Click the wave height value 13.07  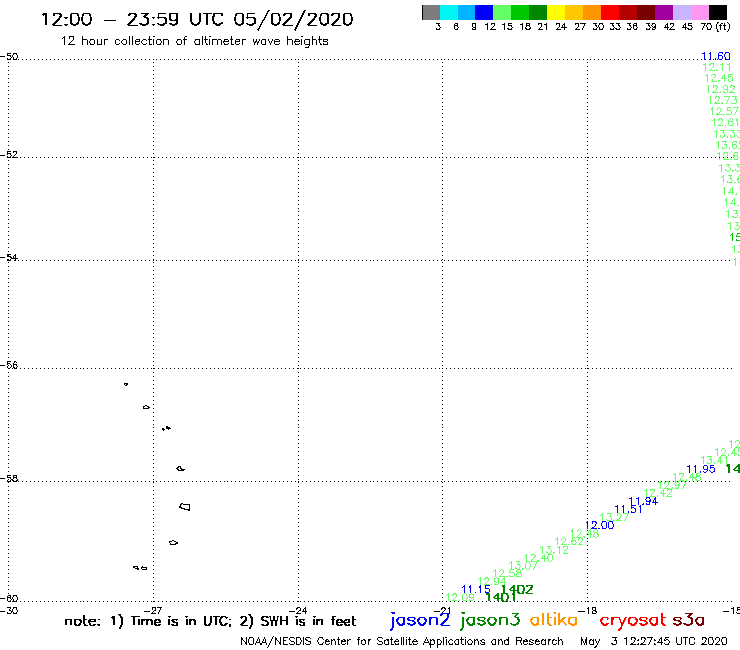[x=523, y=565]
